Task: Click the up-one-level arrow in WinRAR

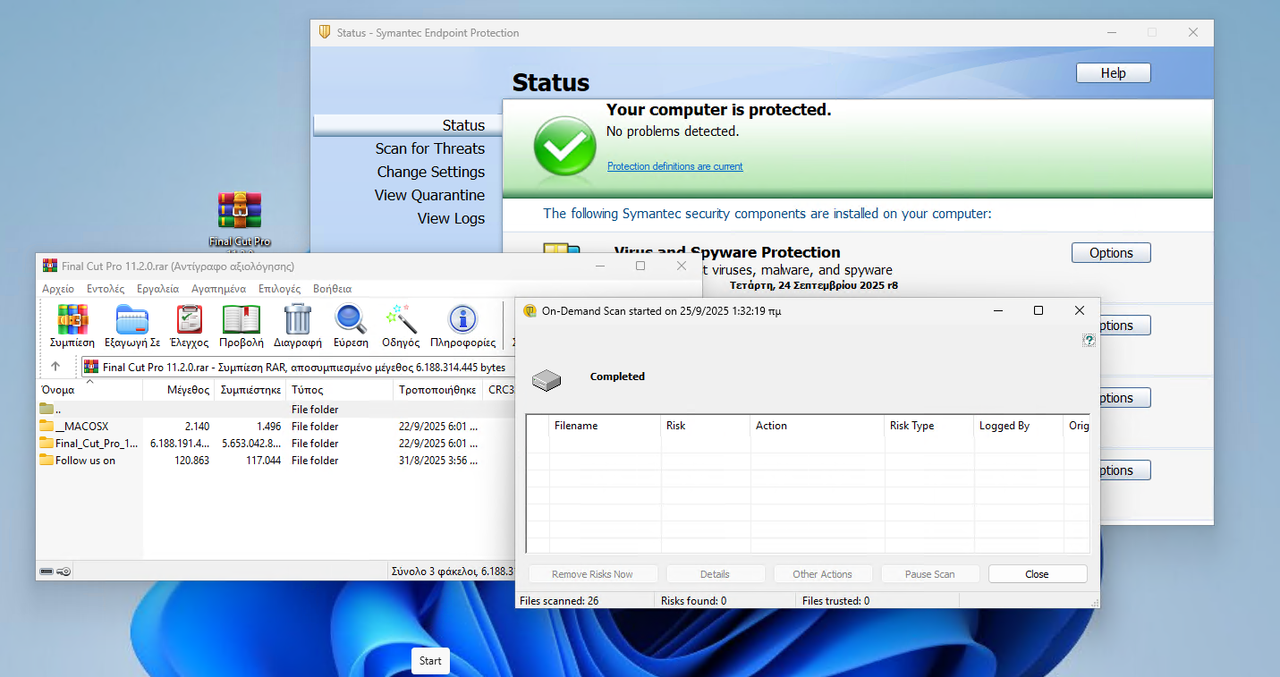Action: coord(56,366)
